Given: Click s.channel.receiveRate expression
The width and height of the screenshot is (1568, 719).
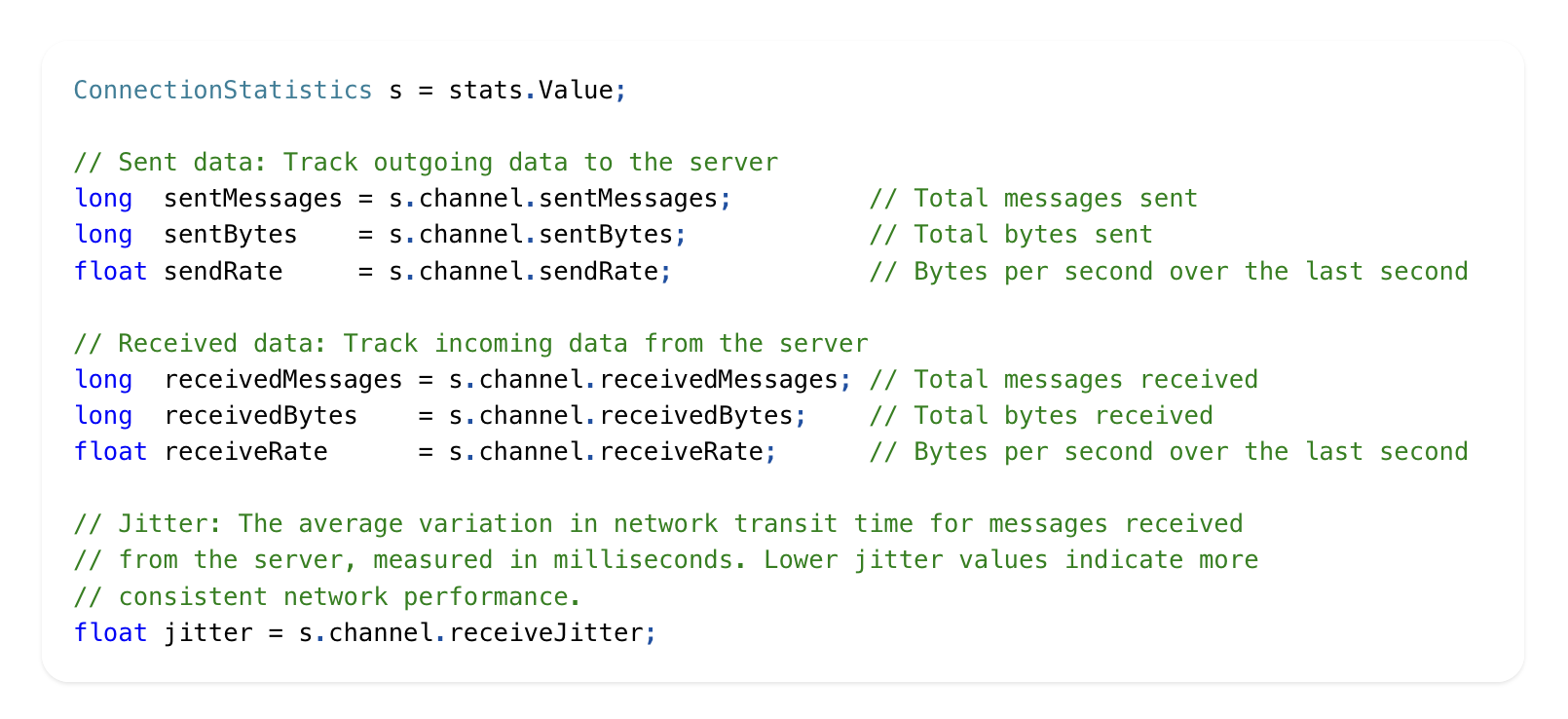Looking at the screenshot, I should click(x=606, y=452).
